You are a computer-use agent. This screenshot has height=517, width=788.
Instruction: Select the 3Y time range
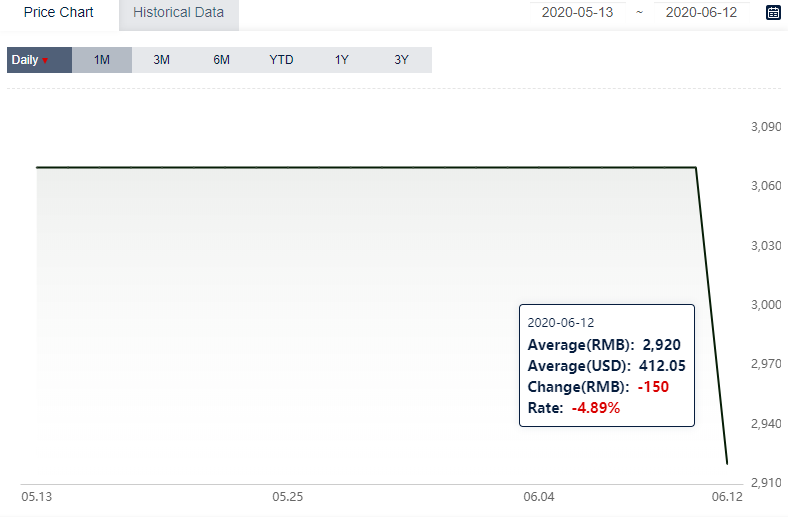point(402,60)
